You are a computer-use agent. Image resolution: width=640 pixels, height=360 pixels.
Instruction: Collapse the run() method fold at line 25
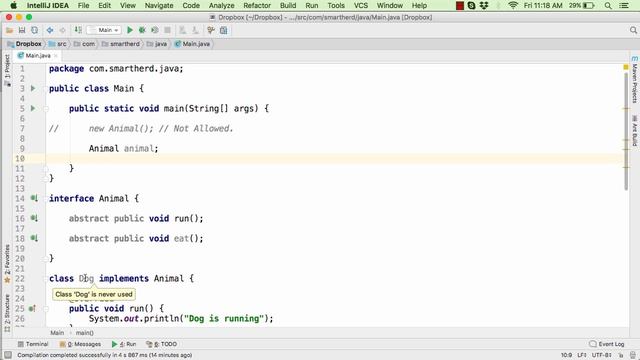(46, 309)
